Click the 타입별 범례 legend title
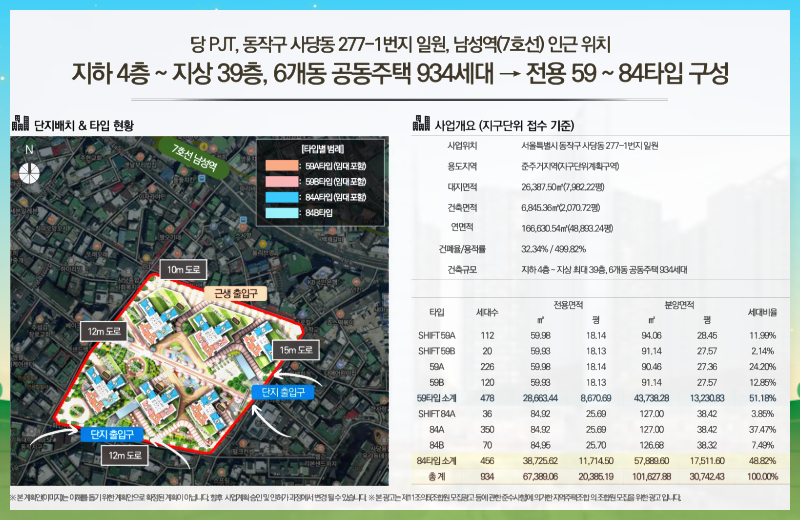Screen dimensions: 800x520 click(x=322, y=149)
